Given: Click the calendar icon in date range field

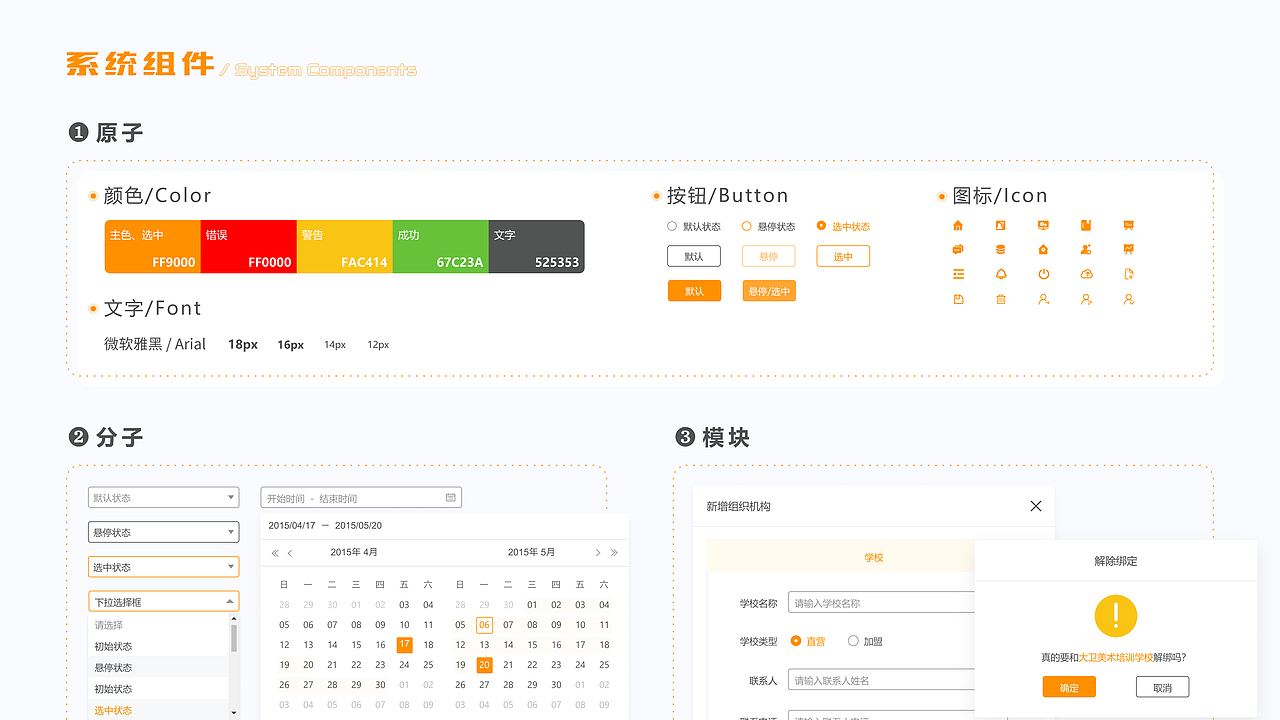Looking at the screenshot, I should 450,497.
